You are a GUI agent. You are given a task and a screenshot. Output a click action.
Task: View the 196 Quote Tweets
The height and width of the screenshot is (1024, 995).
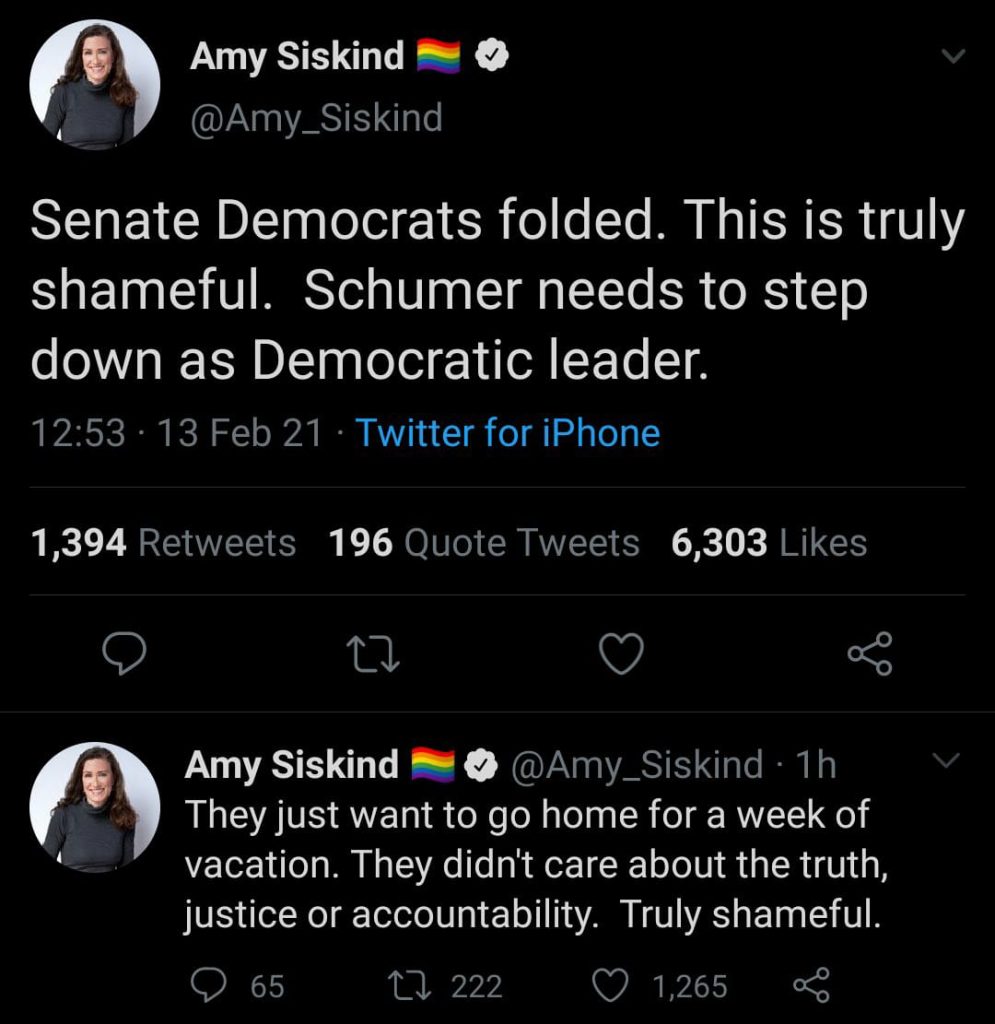click(484, 543)
